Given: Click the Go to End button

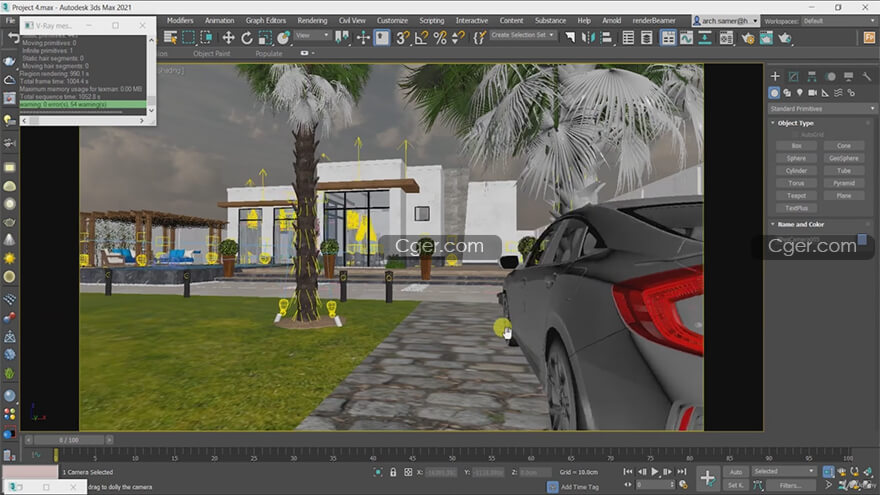Looking at the screenshot, I should pos(681,472).
